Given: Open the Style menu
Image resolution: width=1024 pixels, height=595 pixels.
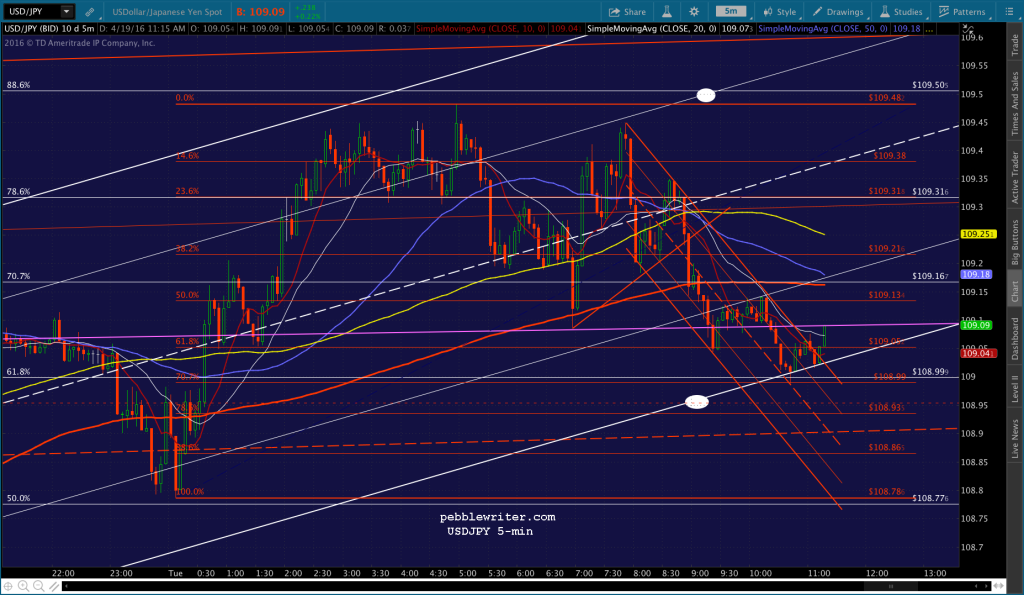Looking at the screenshot, I should 780,12.
